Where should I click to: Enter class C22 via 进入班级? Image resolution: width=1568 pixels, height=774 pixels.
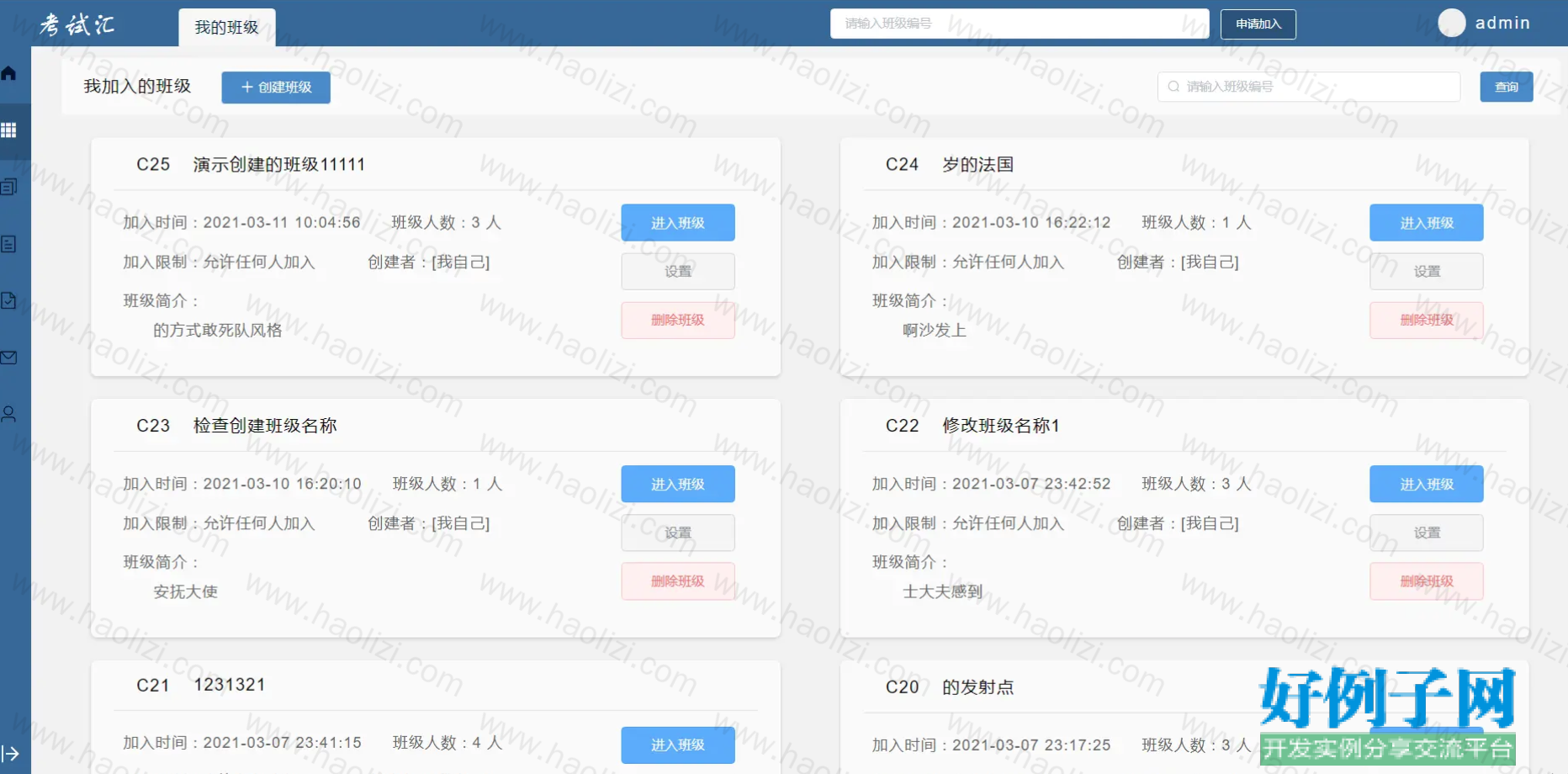pos(1427,485)
